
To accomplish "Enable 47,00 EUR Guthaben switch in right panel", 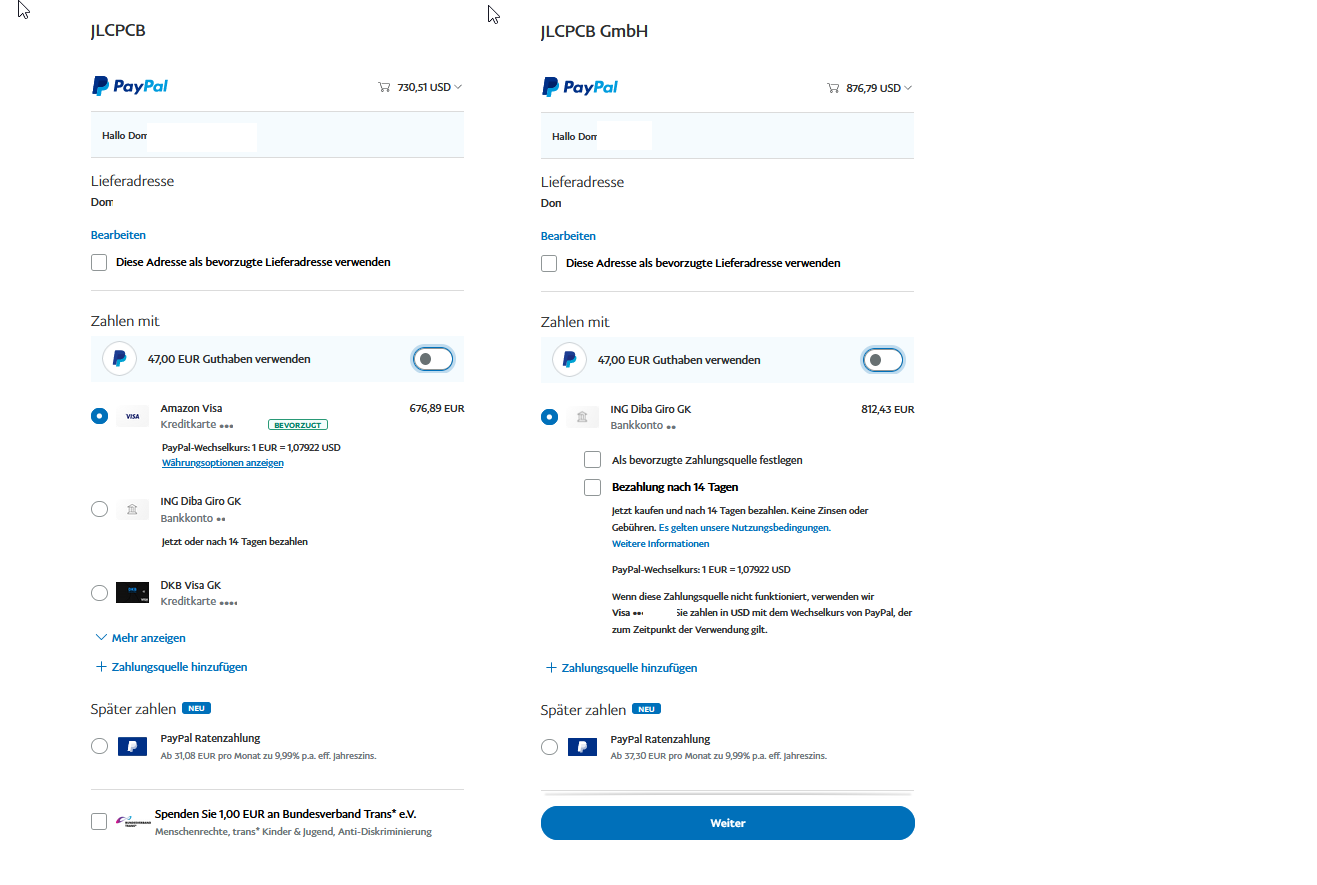I will 883,360.
